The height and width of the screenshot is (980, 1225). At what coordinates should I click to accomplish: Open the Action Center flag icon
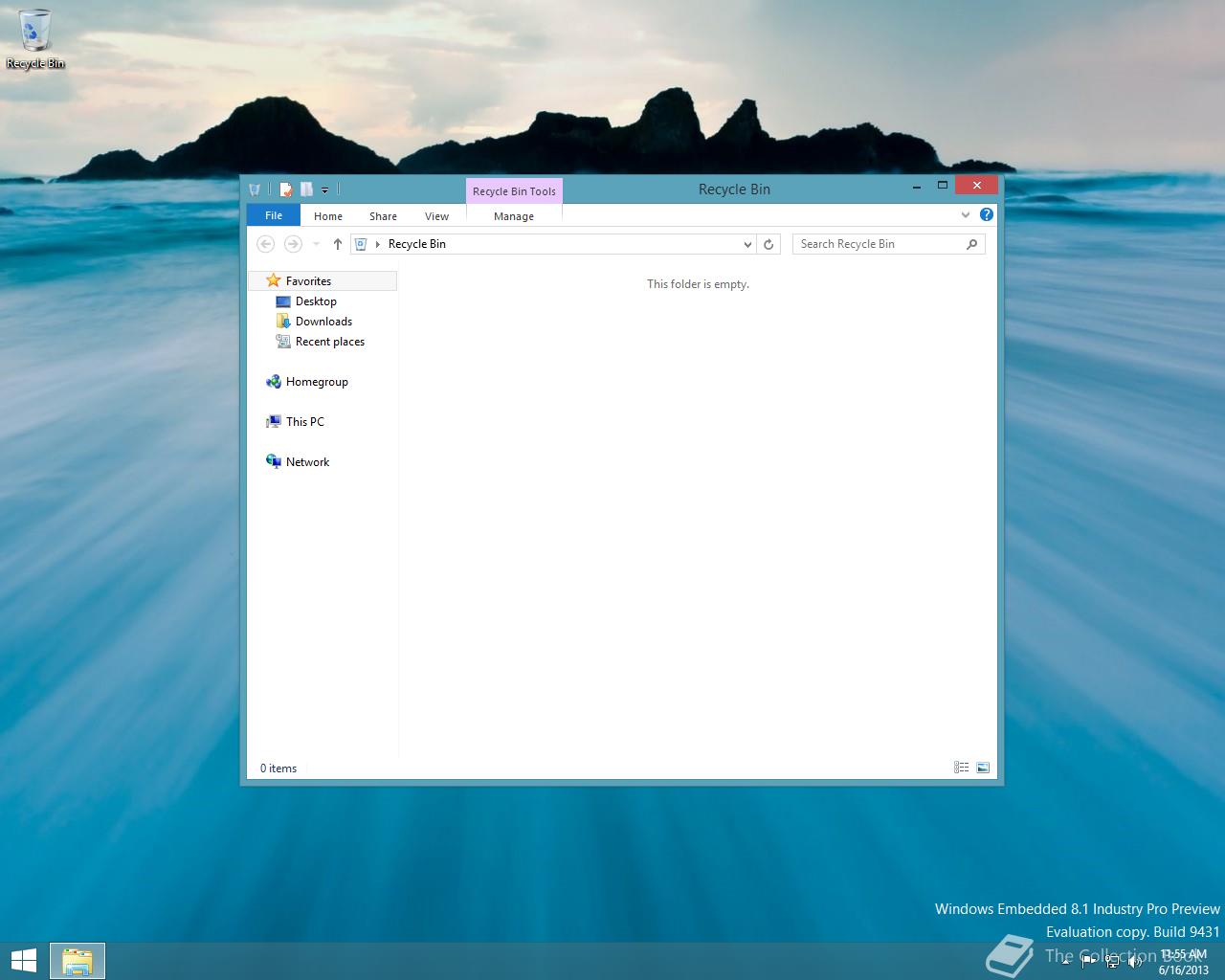pyautogui.click(x=1089, y=962)
